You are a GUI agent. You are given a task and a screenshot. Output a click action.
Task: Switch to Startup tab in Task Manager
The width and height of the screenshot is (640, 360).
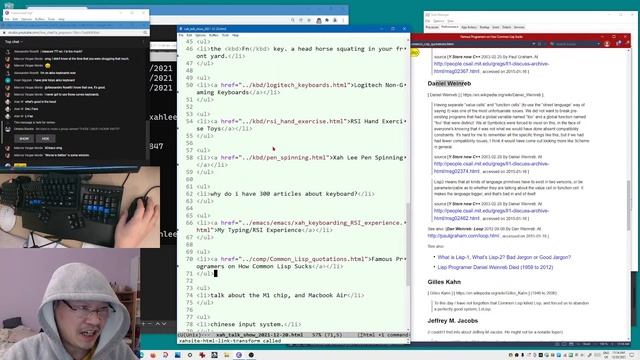pos(484,27)
